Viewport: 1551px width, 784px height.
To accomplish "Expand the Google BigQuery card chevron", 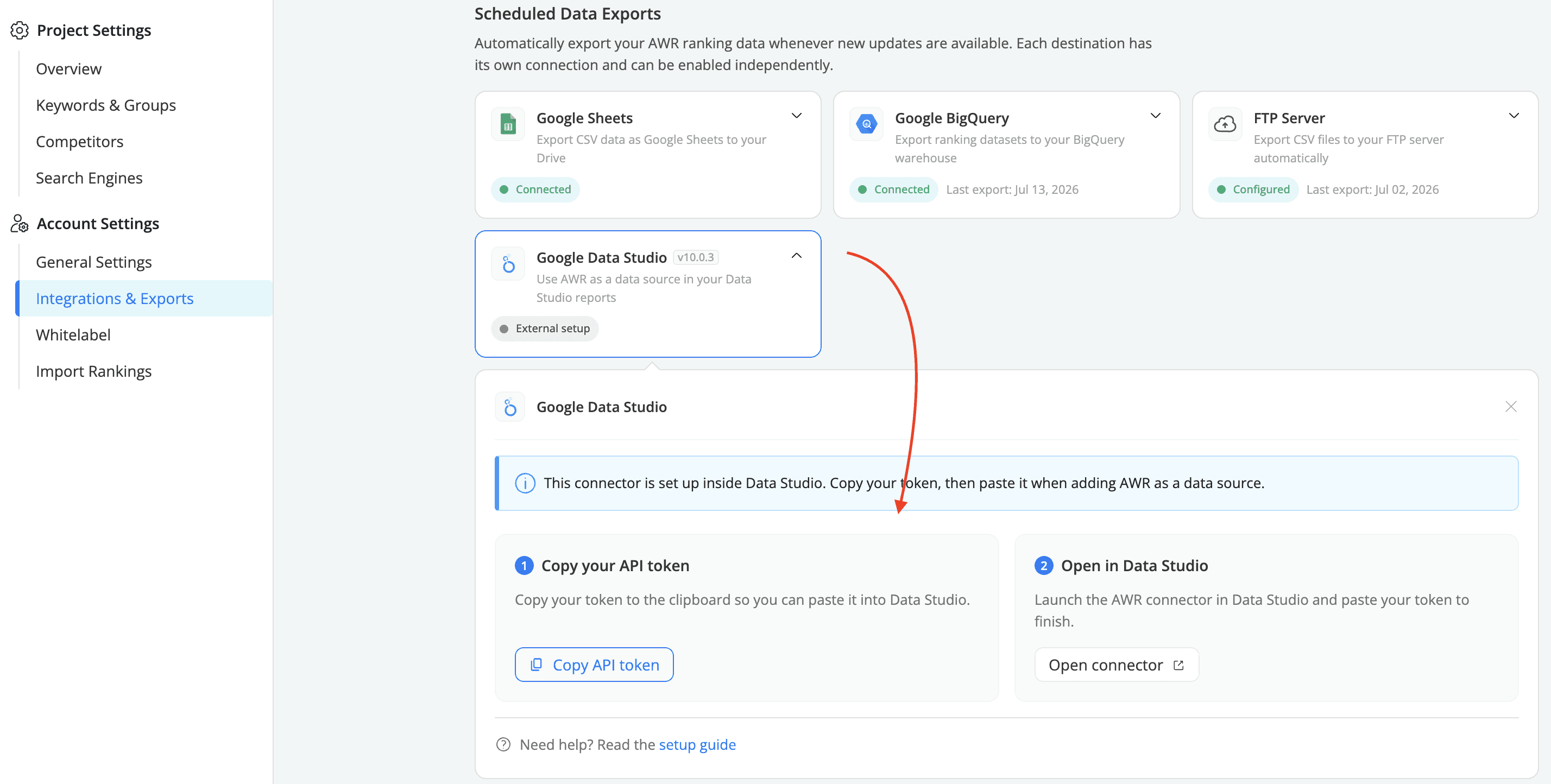I will [1155, 116].
